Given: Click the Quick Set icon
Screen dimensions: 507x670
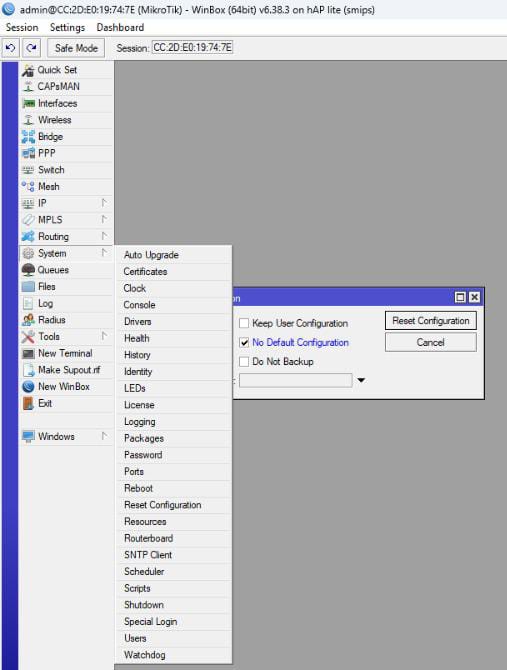Looking at the screenshot, I should click(x=28, y=70).
